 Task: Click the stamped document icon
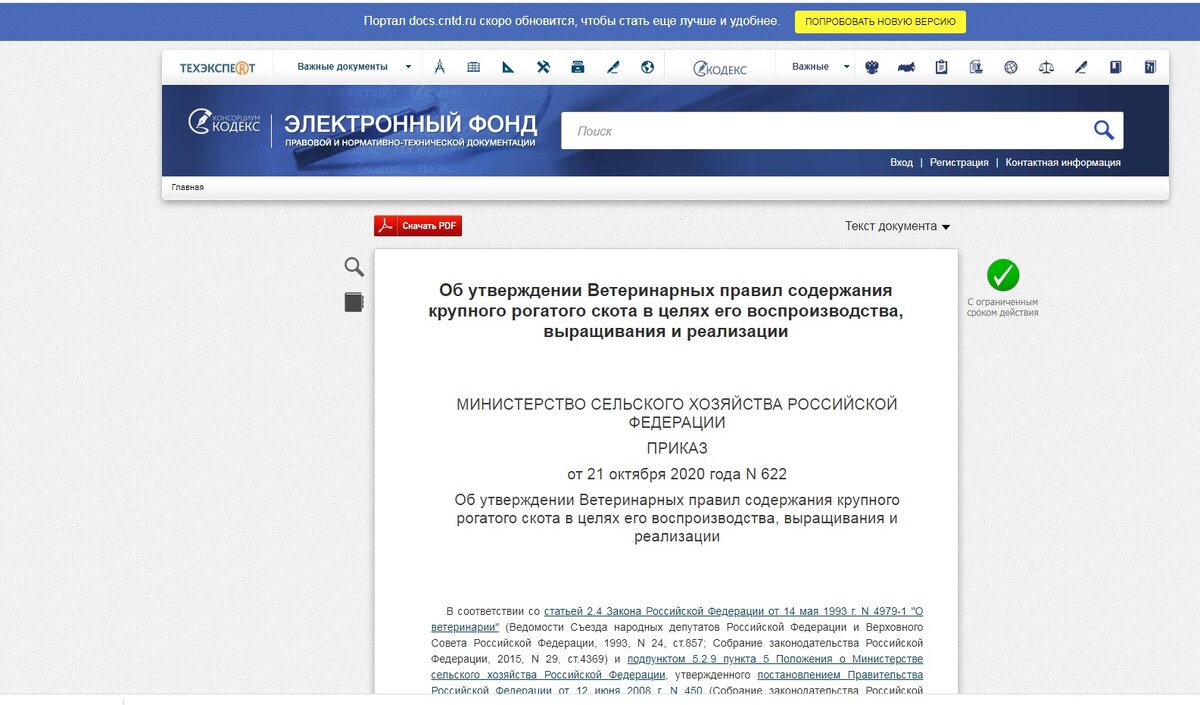[976, 67]
